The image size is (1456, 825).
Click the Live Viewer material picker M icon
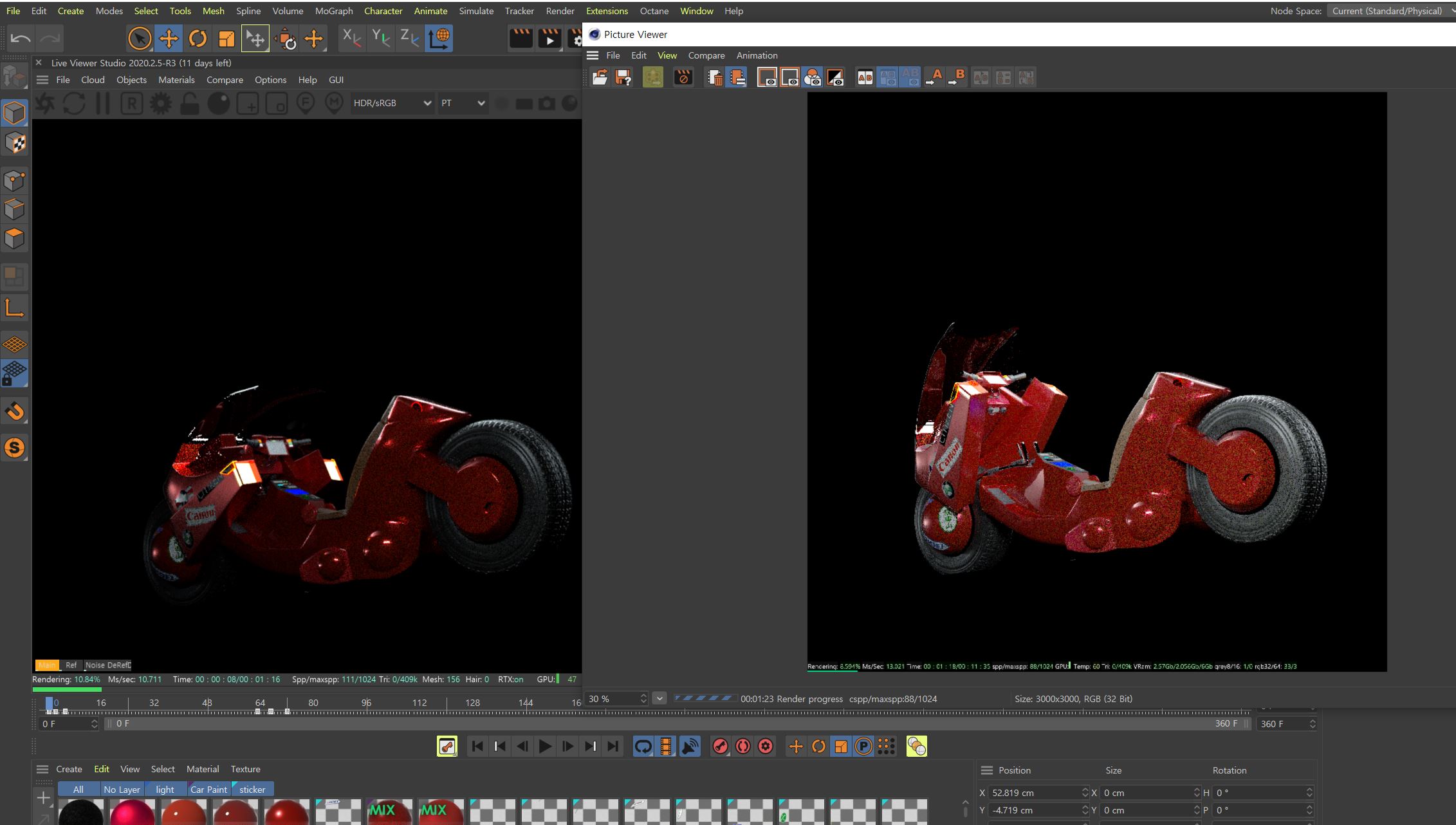pos(335,103)
